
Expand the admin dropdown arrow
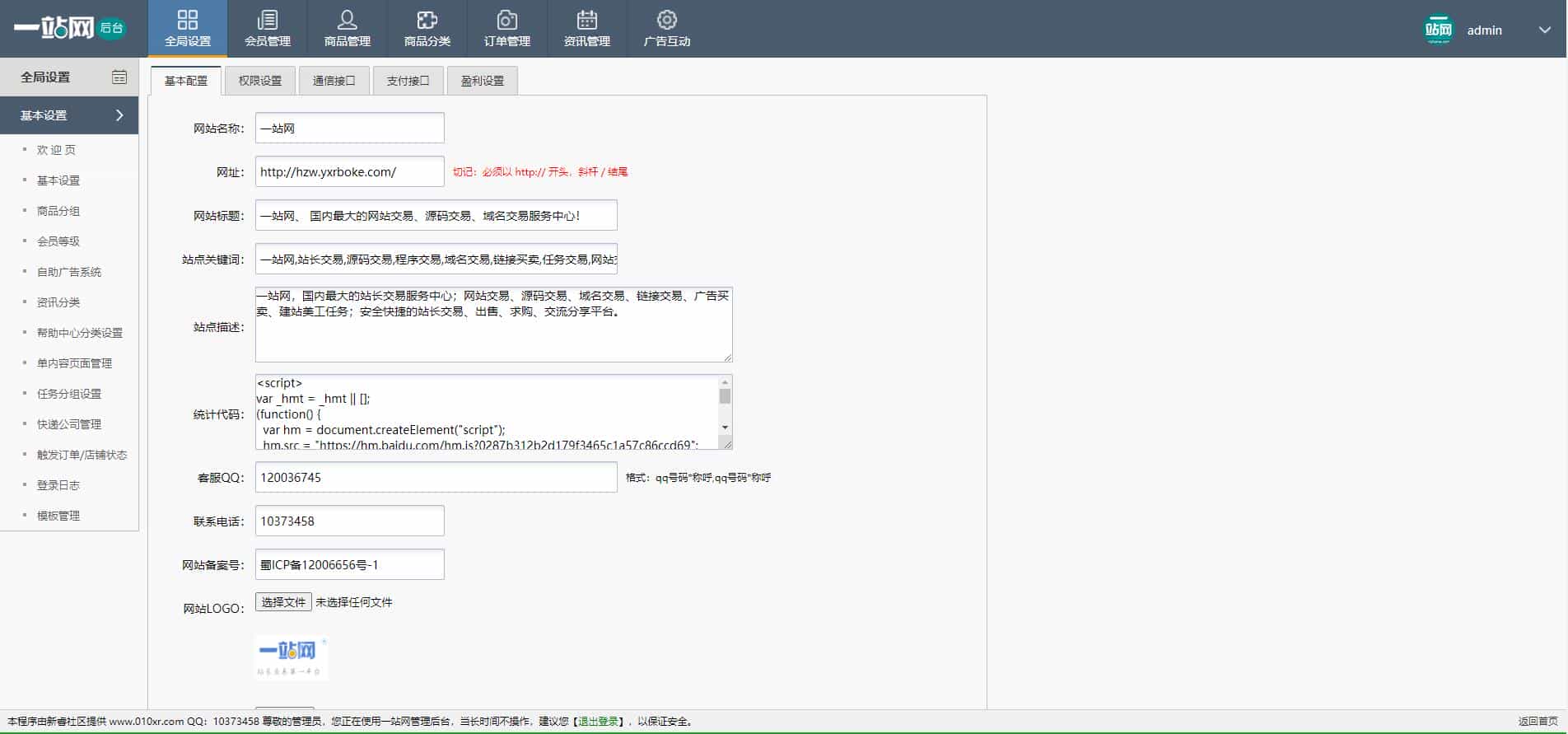[x=1544, y=30]
